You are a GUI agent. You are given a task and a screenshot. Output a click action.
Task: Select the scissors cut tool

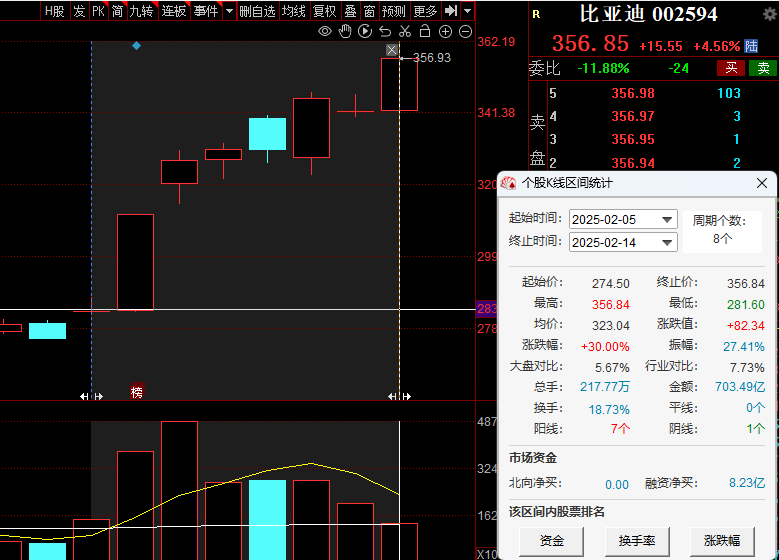click(405, 32)
